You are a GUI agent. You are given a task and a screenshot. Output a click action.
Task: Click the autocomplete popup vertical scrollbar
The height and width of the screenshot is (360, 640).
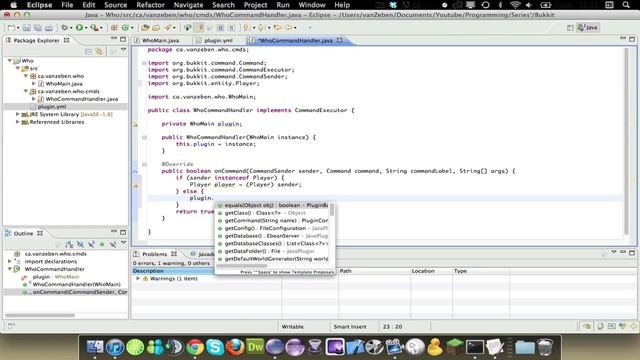click(332, 210)
